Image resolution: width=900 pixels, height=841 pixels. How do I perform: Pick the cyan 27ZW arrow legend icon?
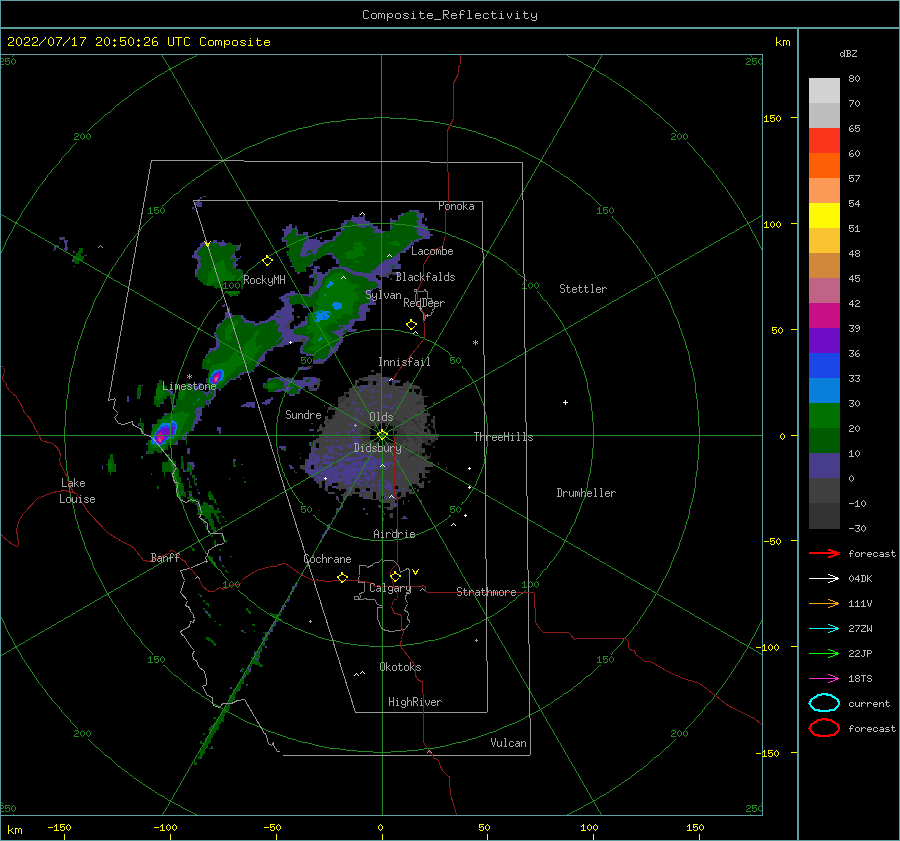(x=824, y=629)
